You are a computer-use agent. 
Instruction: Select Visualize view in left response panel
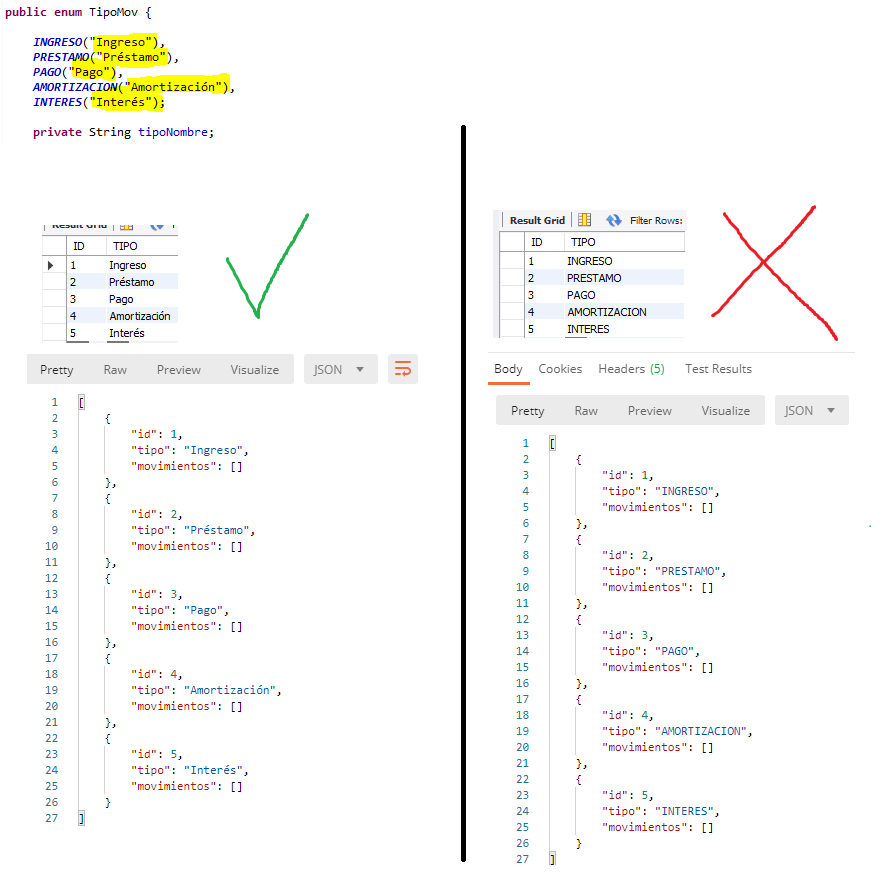[x=255, y=369]
